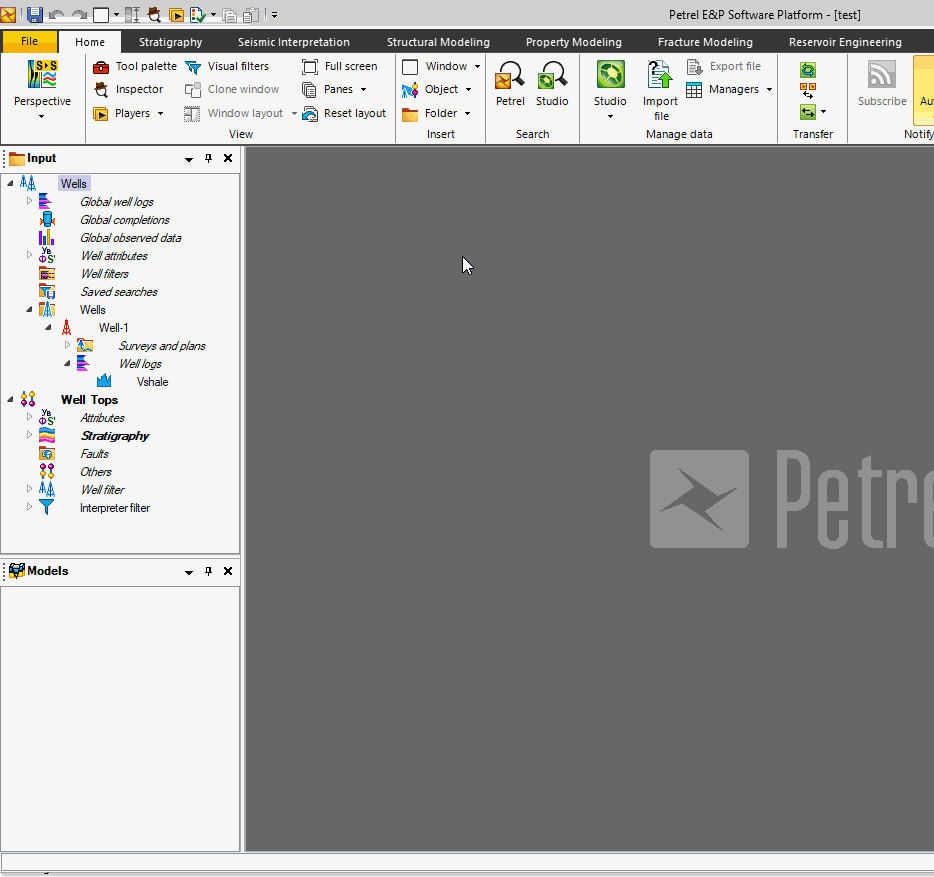The height and width of the screenshot is (877, 934).
Task: Launch Studio search in the Search group
Action: click(552, 84)
